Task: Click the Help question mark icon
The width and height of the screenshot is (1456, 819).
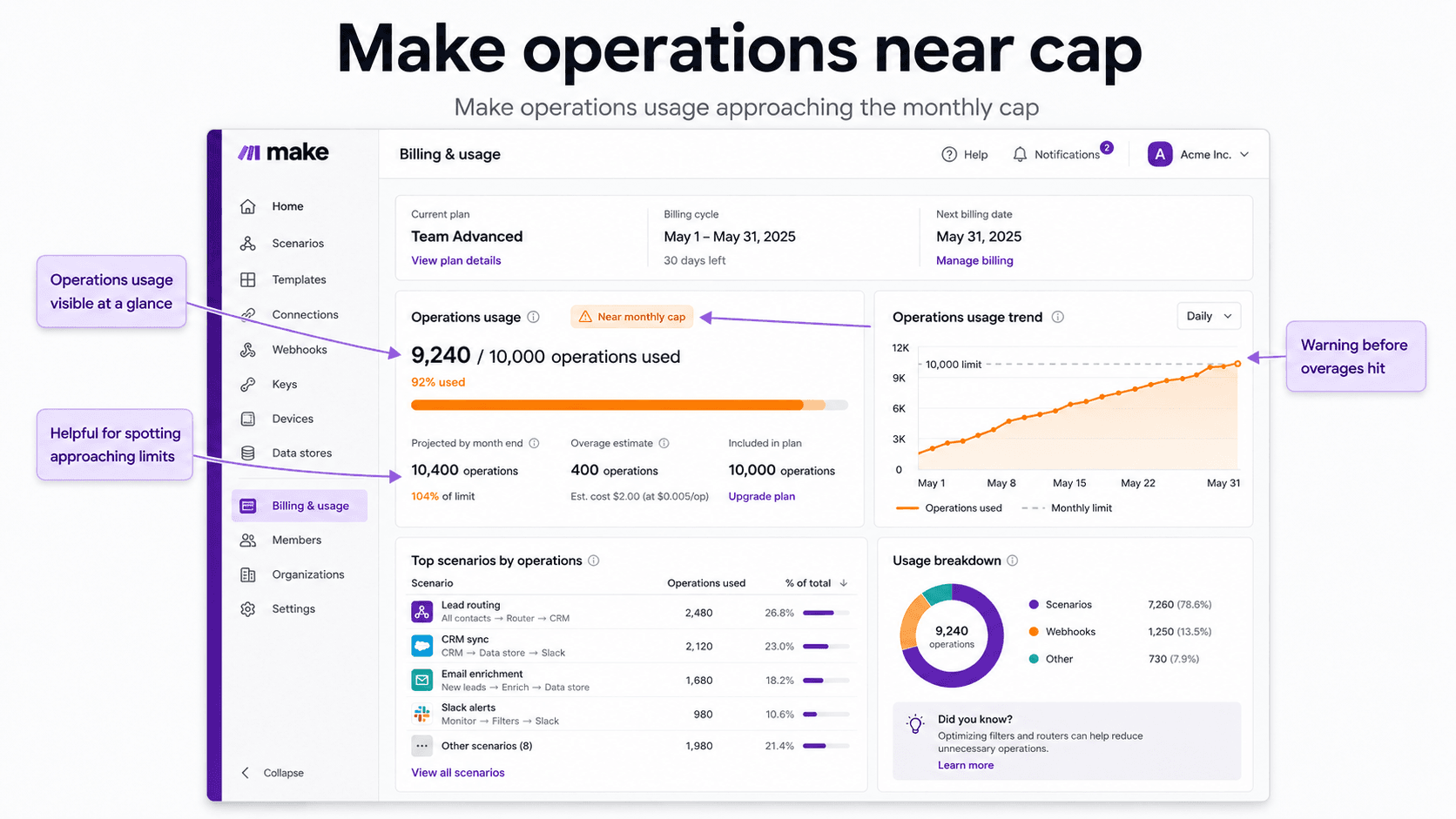Action: [x=949, y=154]
